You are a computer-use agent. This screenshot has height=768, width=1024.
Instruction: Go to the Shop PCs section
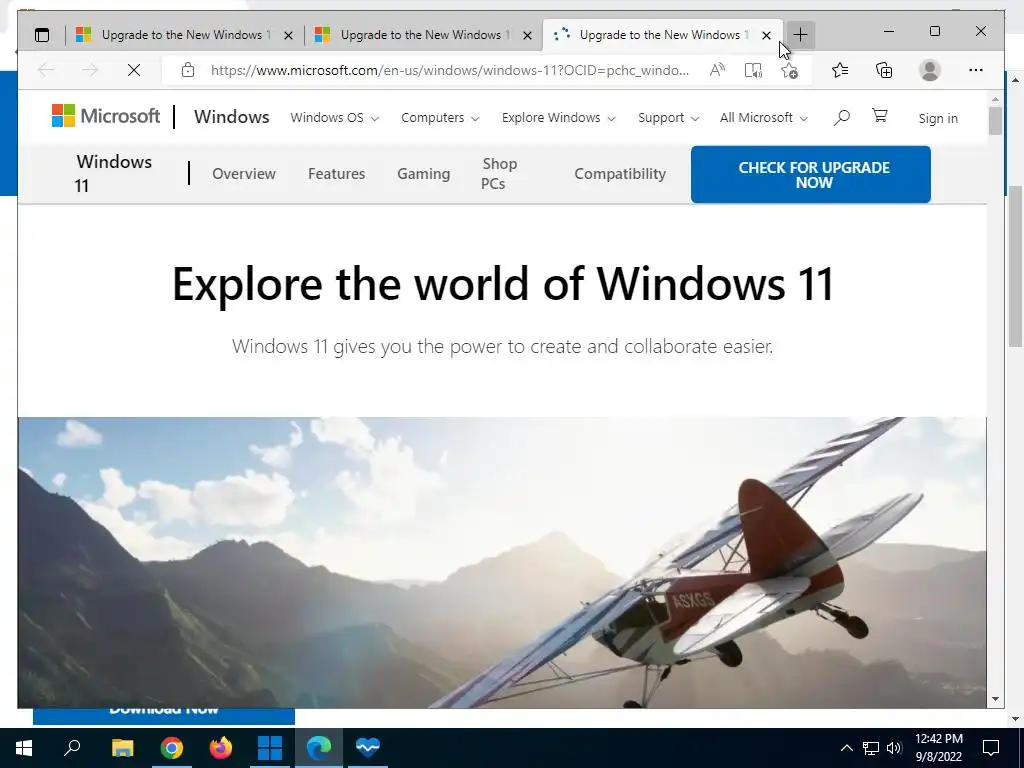499,174
